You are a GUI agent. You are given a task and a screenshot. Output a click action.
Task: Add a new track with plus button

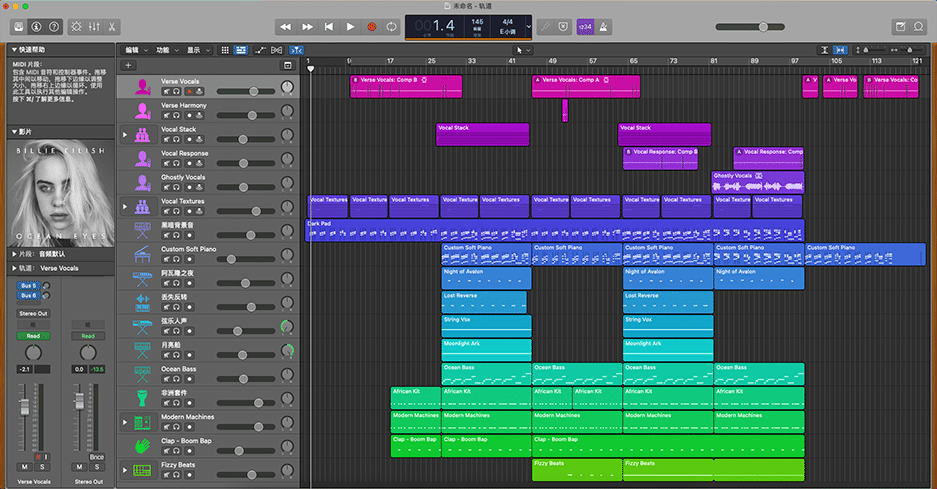pos(128,65)
